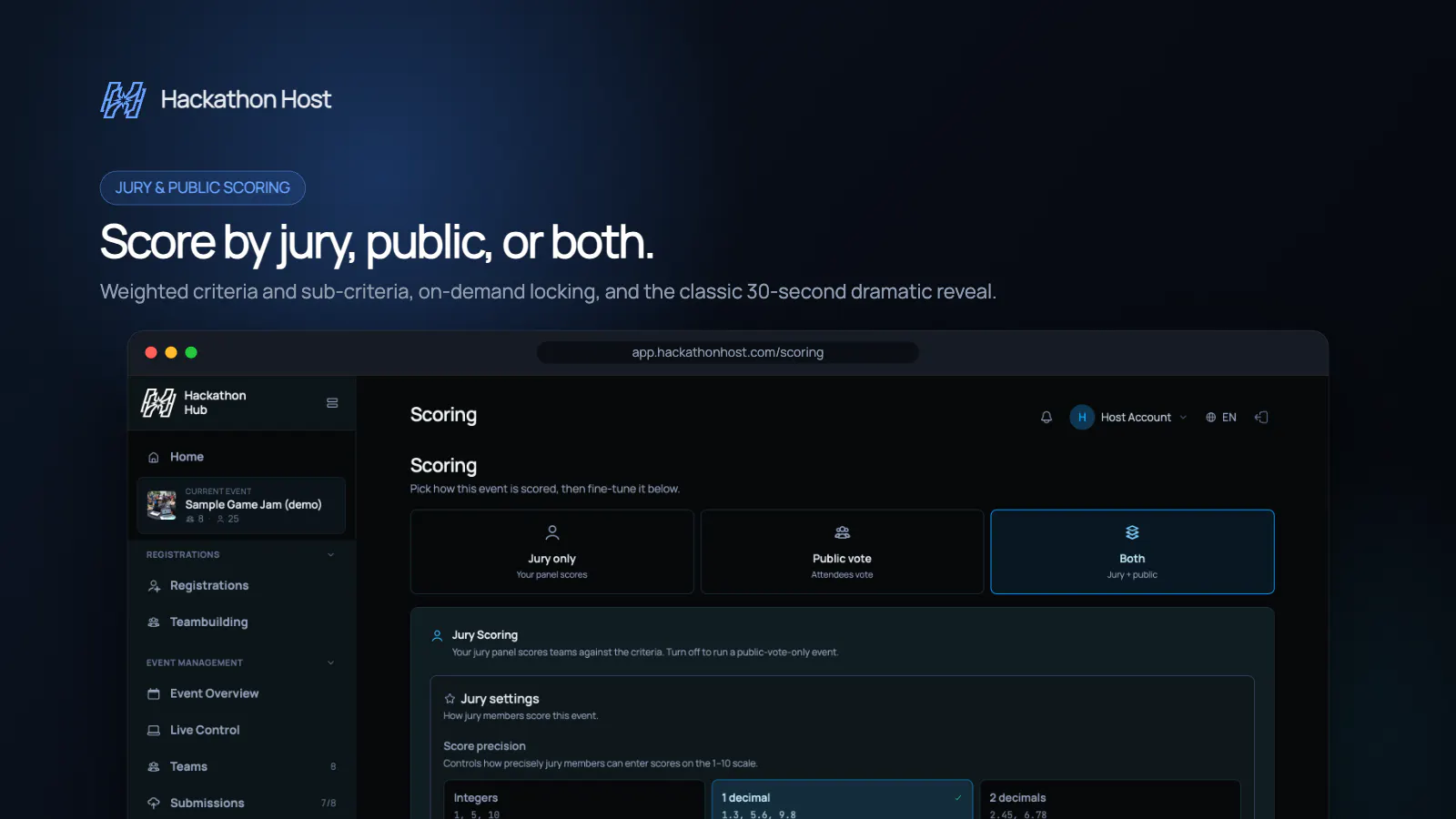
Task: Click the Jury settings star icon
Action: (x=450, y=699)
